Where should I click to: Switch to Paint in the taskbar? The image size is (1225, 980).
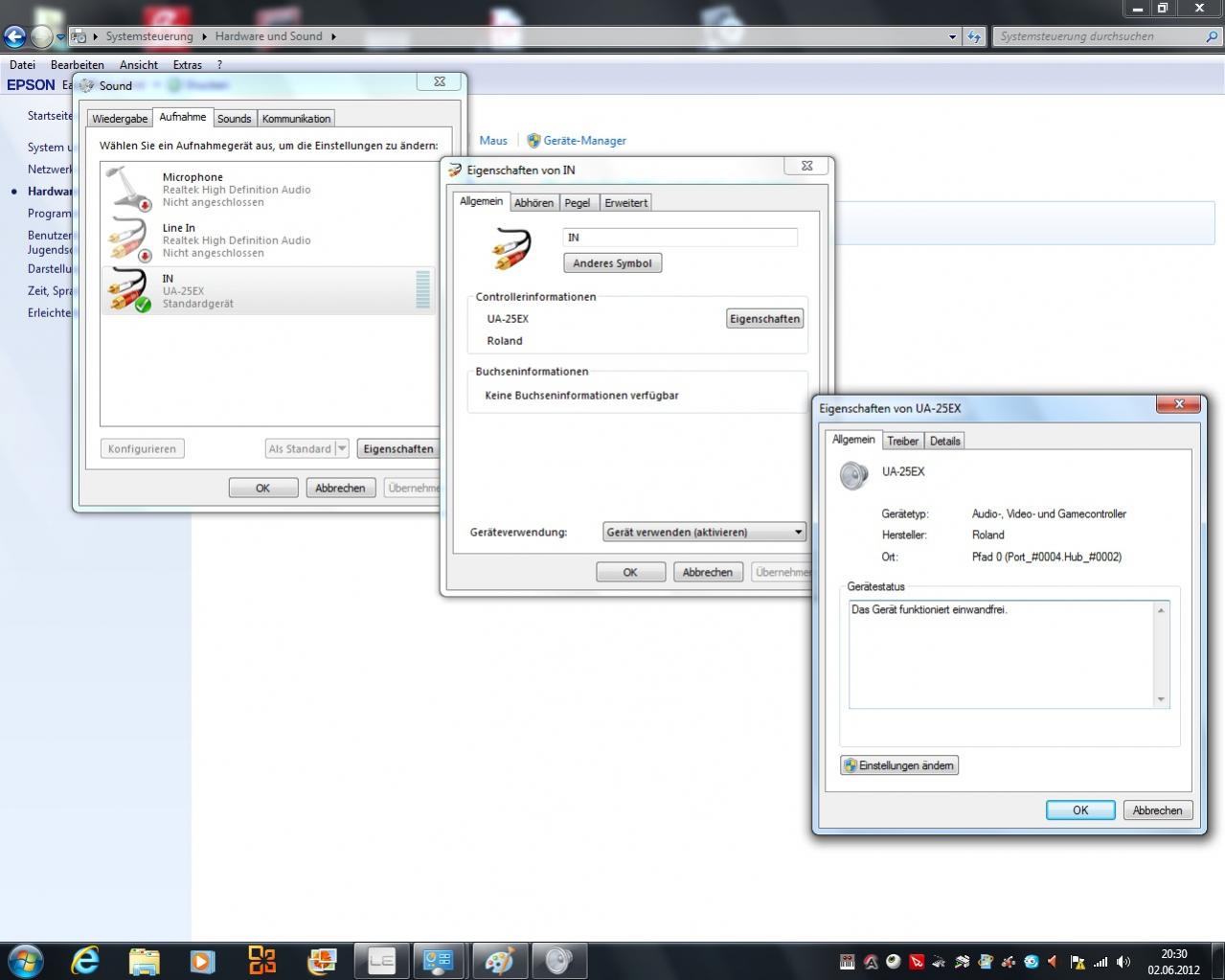pyautogui.click(x=499, y=961)
